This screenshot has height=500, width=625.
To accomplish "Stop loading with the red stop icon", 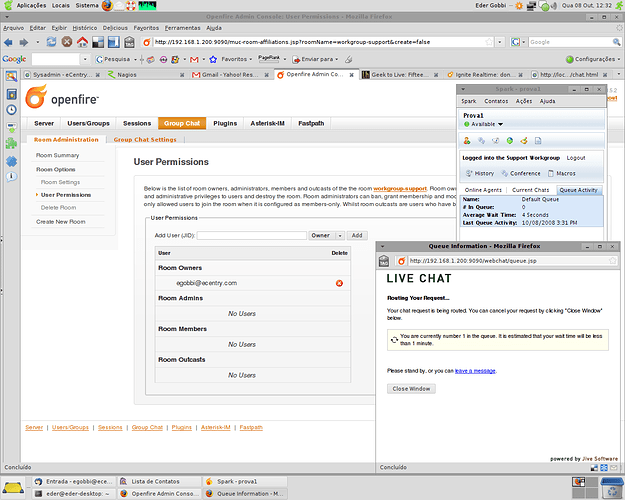I will [x=67, y=42].
